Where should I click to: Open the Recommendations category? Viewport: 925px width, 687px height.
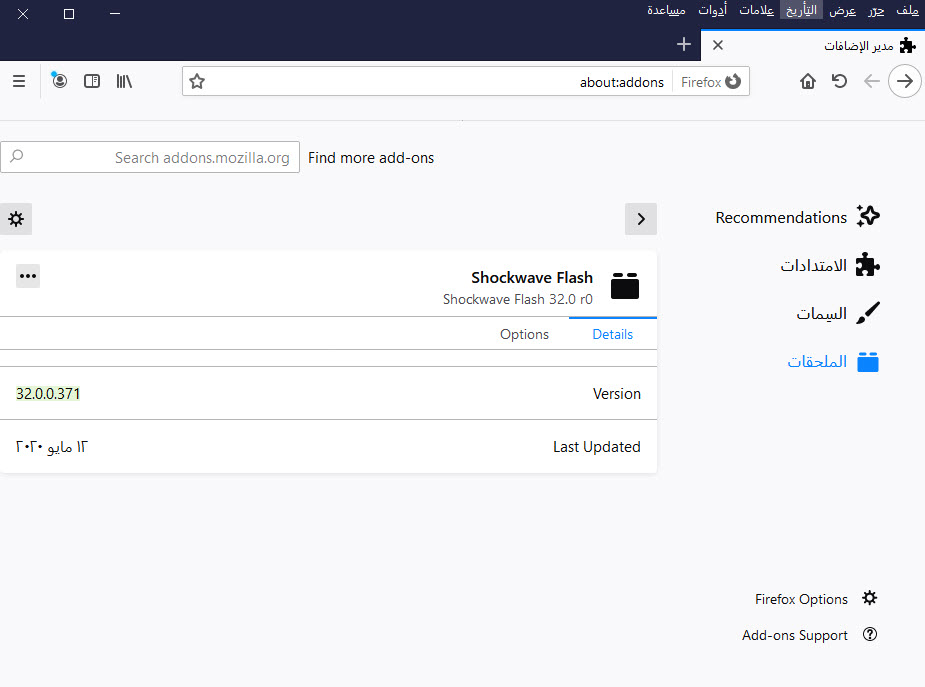(x=797, y=218)
